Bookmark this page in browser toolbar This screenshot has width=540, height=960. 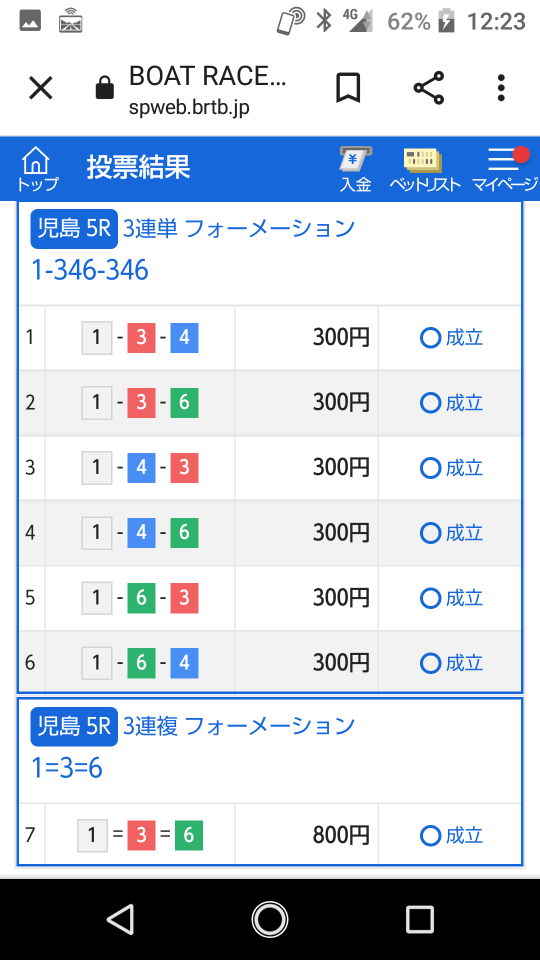(348, 89)
